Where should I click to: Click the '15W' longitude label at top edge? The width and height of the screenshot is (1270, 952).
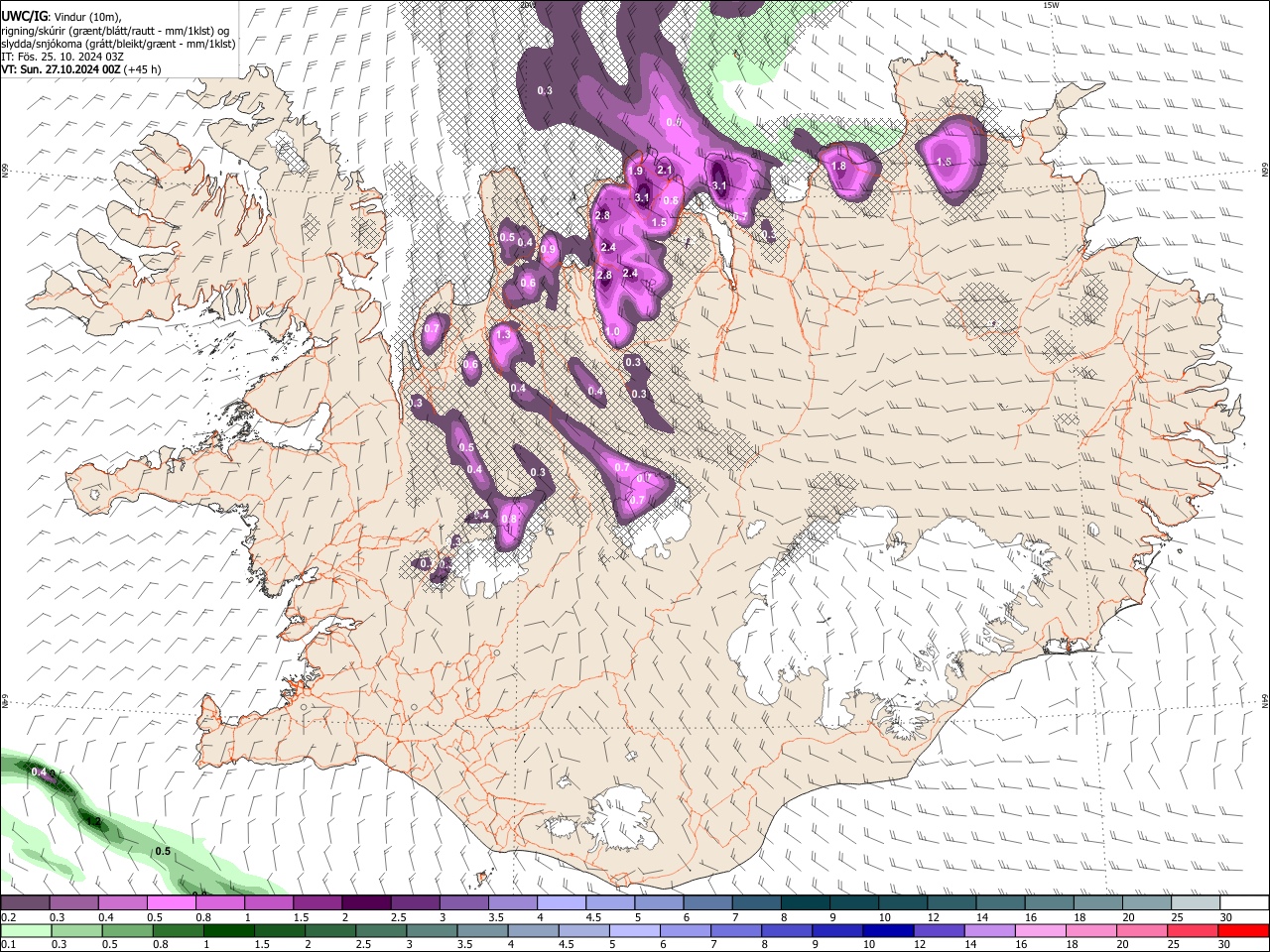1052,5
